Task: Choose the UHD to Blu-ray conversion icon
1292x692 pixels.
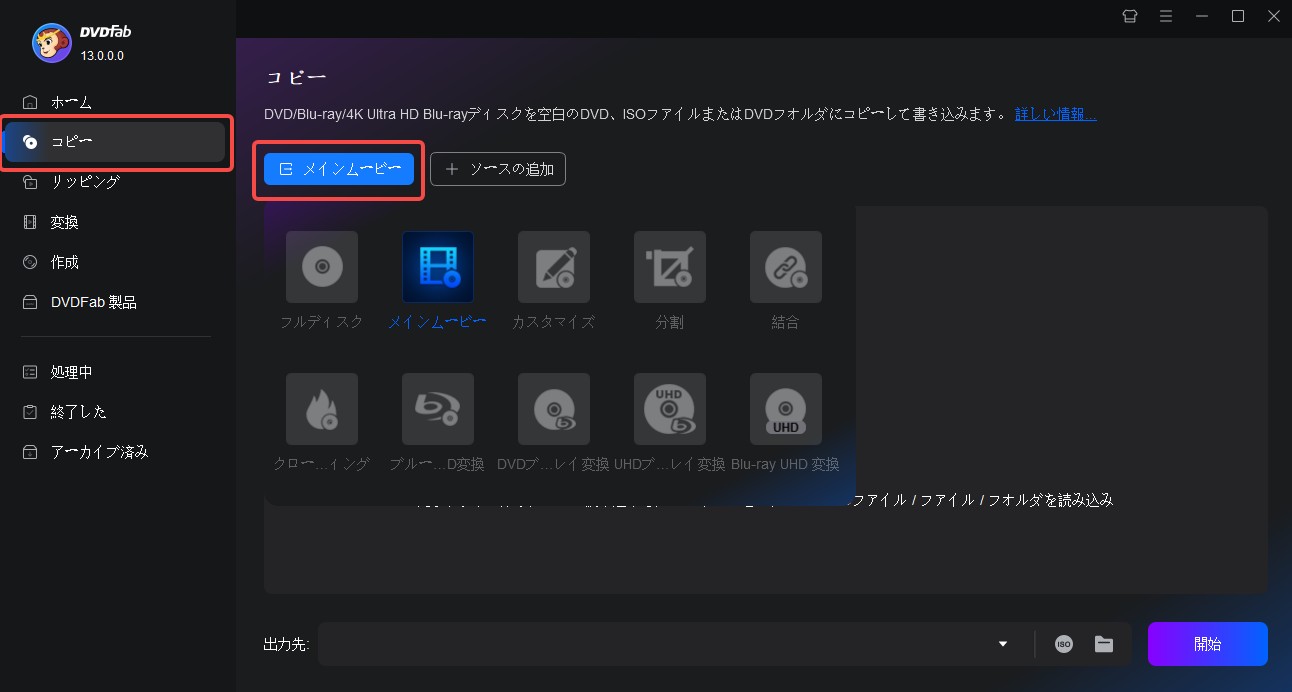Action: [x=669, y=409]
